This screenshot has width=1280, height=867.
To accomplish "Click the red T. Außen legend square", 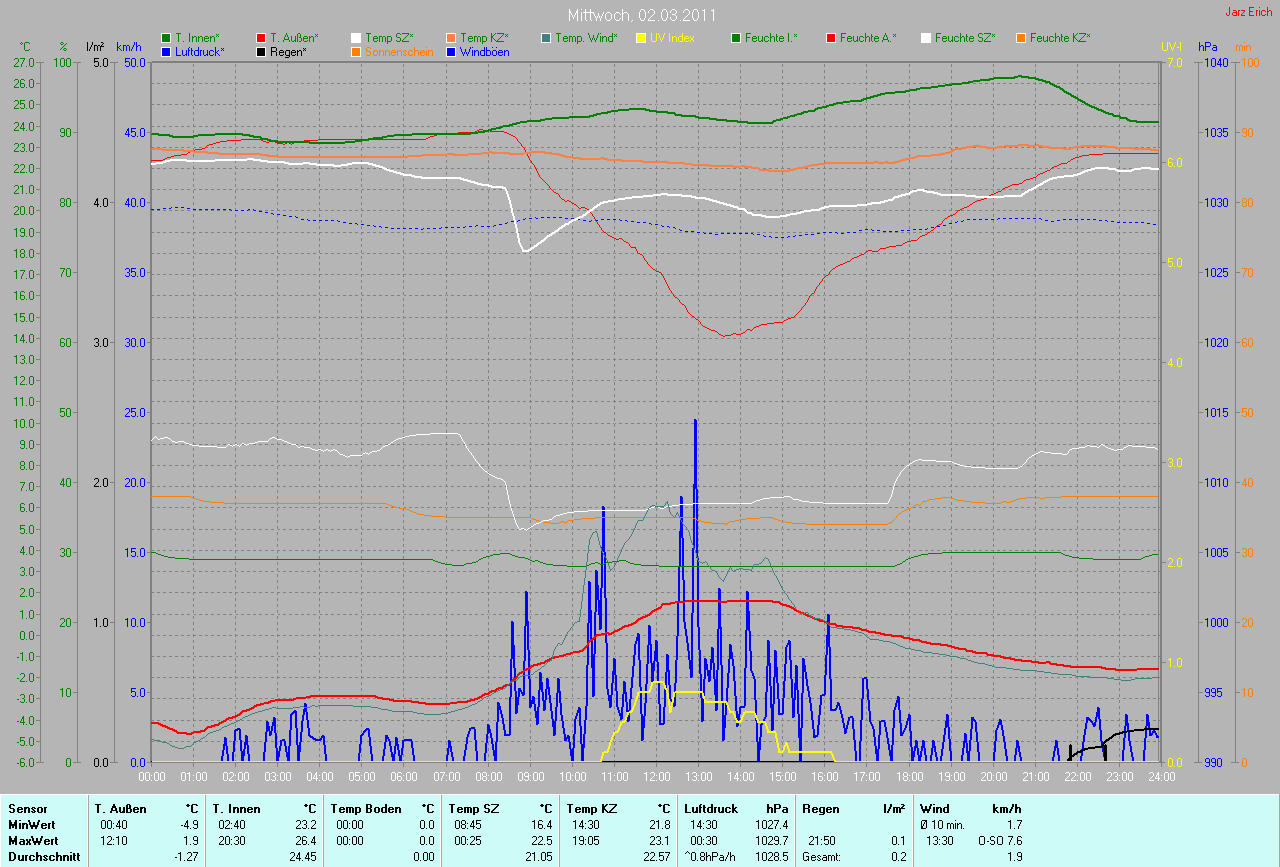I will [261, 38].
